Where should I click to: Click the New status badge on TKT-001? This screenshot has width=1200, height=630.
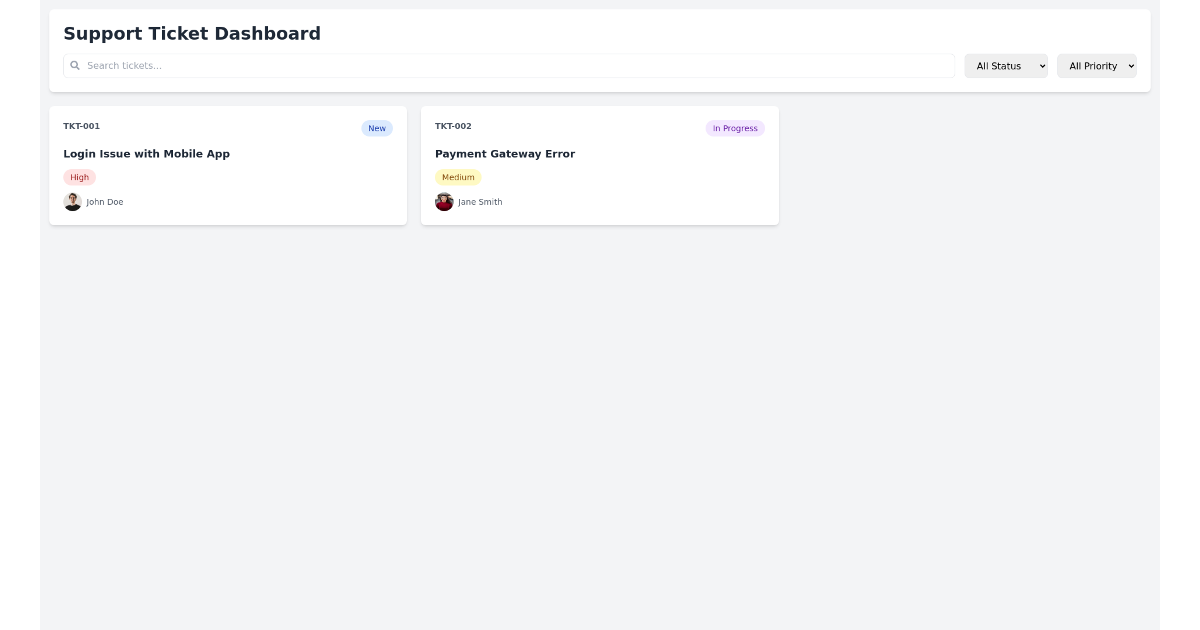click(377, 128)
